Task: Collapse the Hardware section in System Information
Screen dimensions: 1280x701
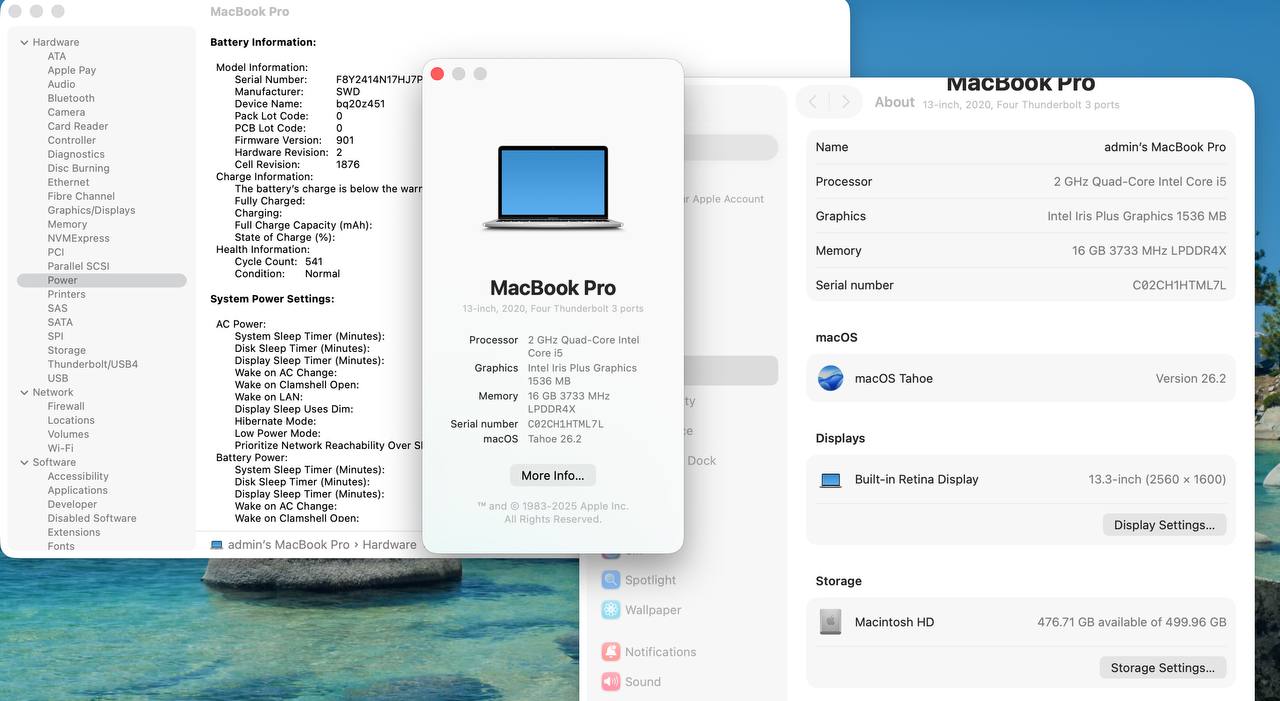Action: pos(24,42)
